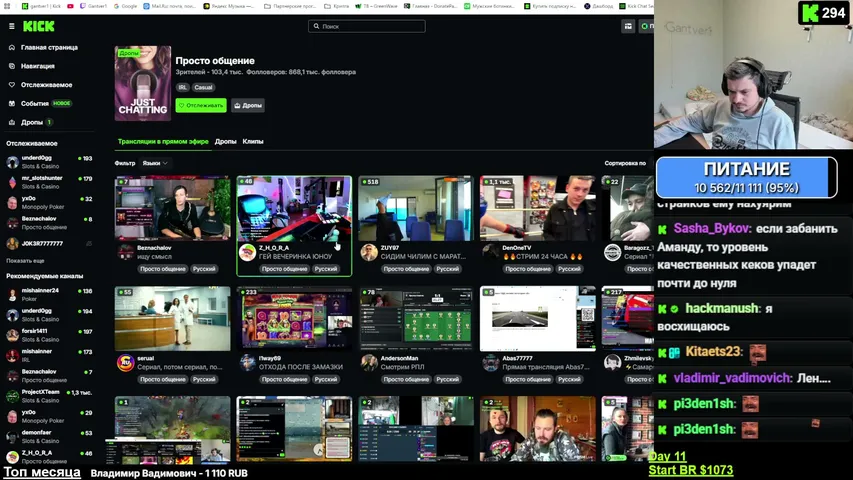Open forsir1411 recommended channel
The width and height of the screenshot is (853, 480).
click(49, 335)
